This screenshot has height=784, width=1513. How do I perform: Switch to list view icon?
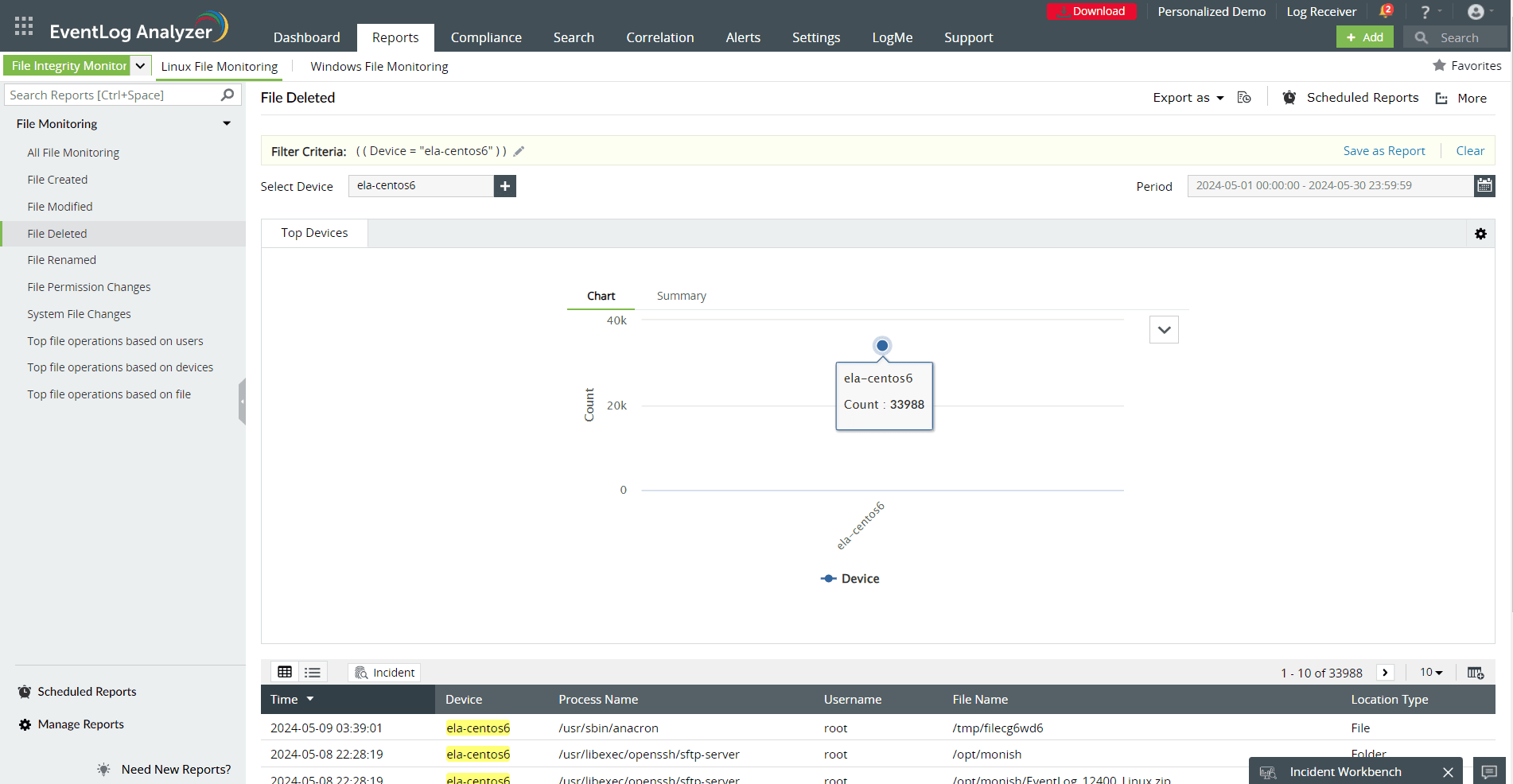313,672
